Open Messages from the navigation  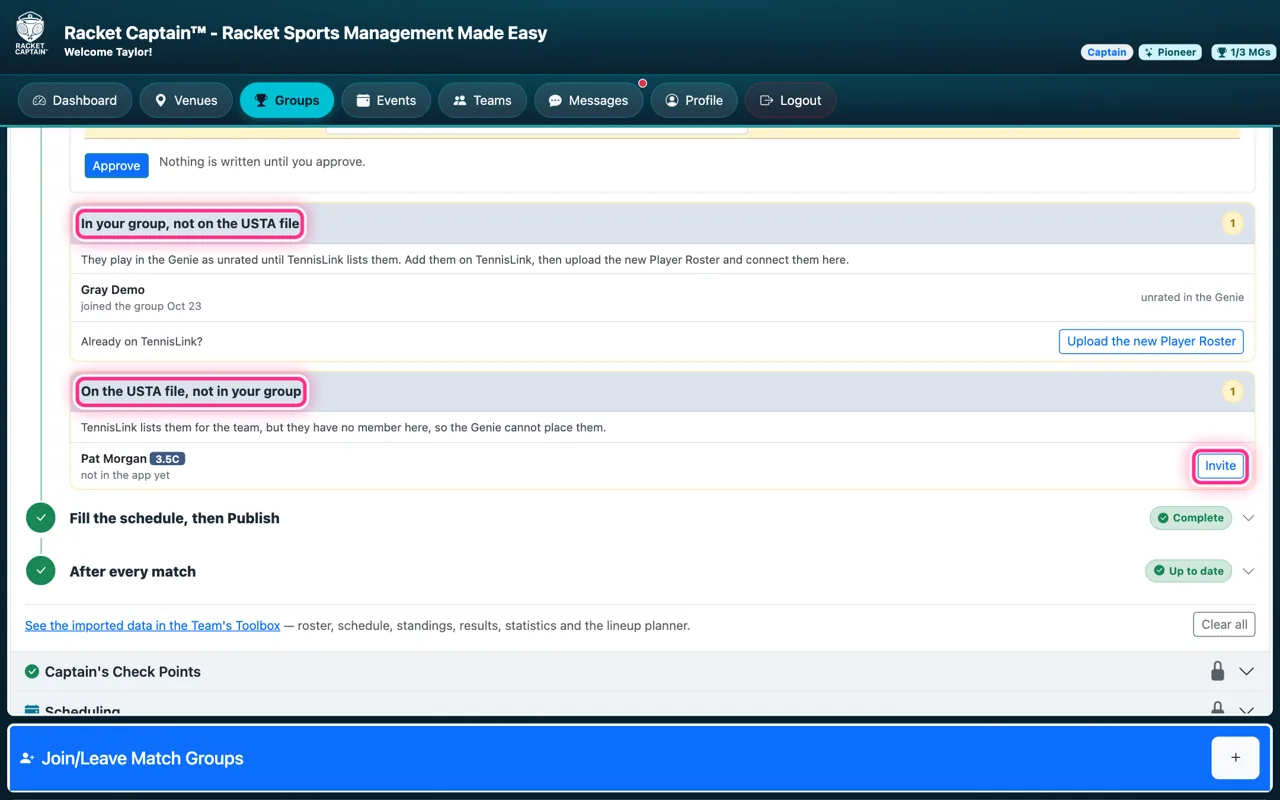(589, 100)
